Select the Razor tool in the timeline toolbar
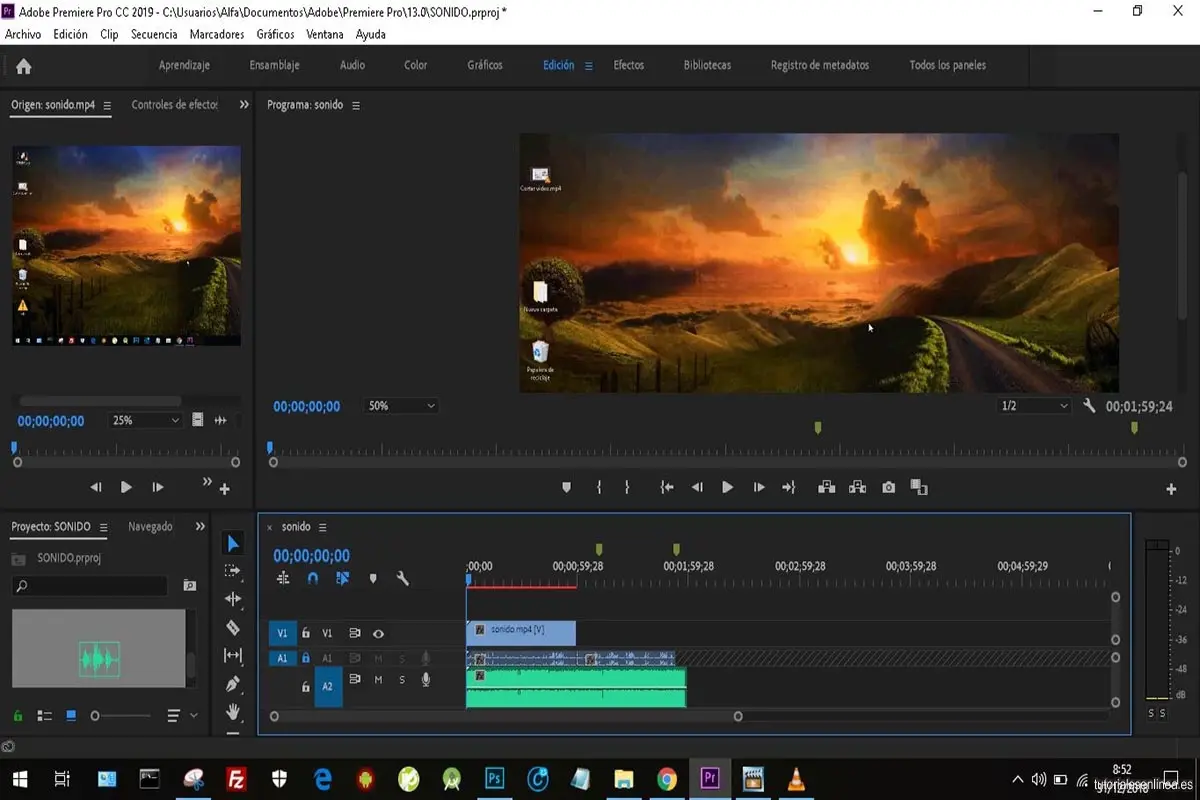Screen dimensions: 1200x800 [x=232, y=625]
